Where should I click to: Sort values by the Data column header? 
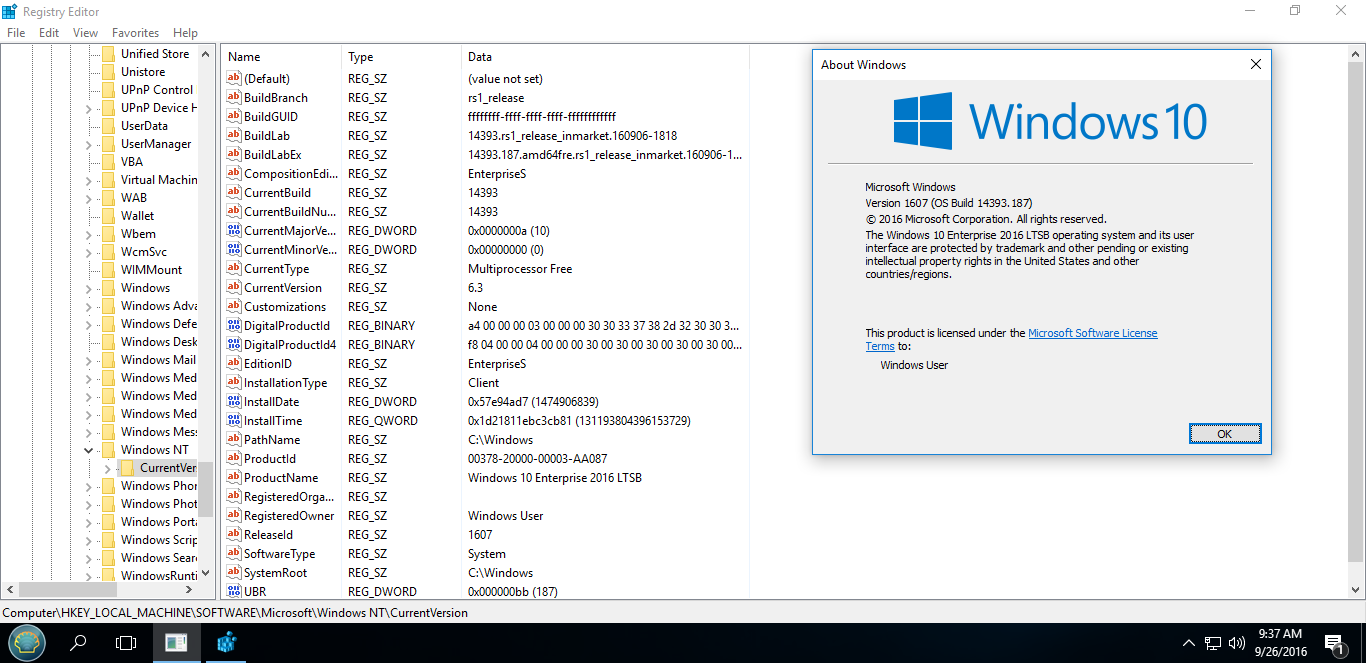[x=605, y=57]
